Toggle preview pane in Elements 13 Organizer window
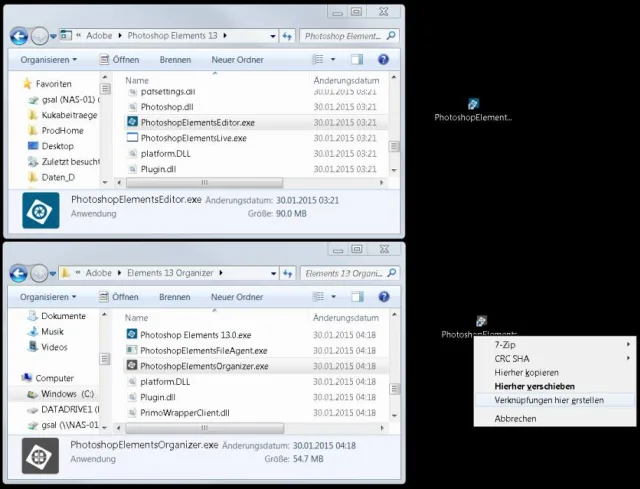 tap(358, 297)
